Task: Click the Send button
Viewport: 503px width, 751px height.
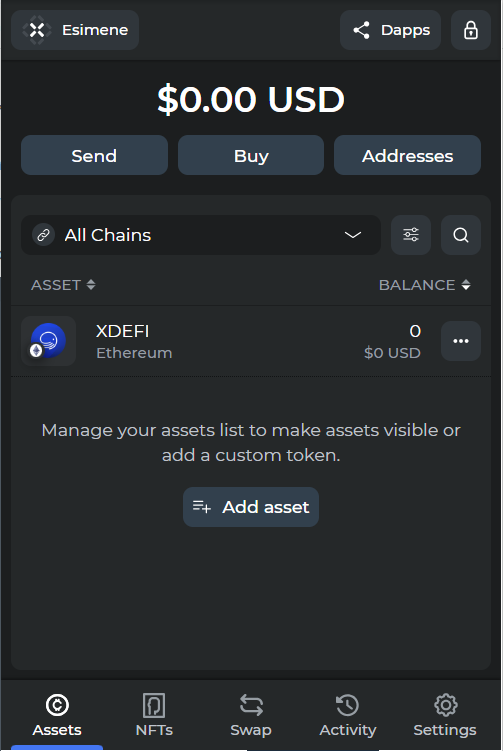Action: pyautogui.click(x=94, y=155)
